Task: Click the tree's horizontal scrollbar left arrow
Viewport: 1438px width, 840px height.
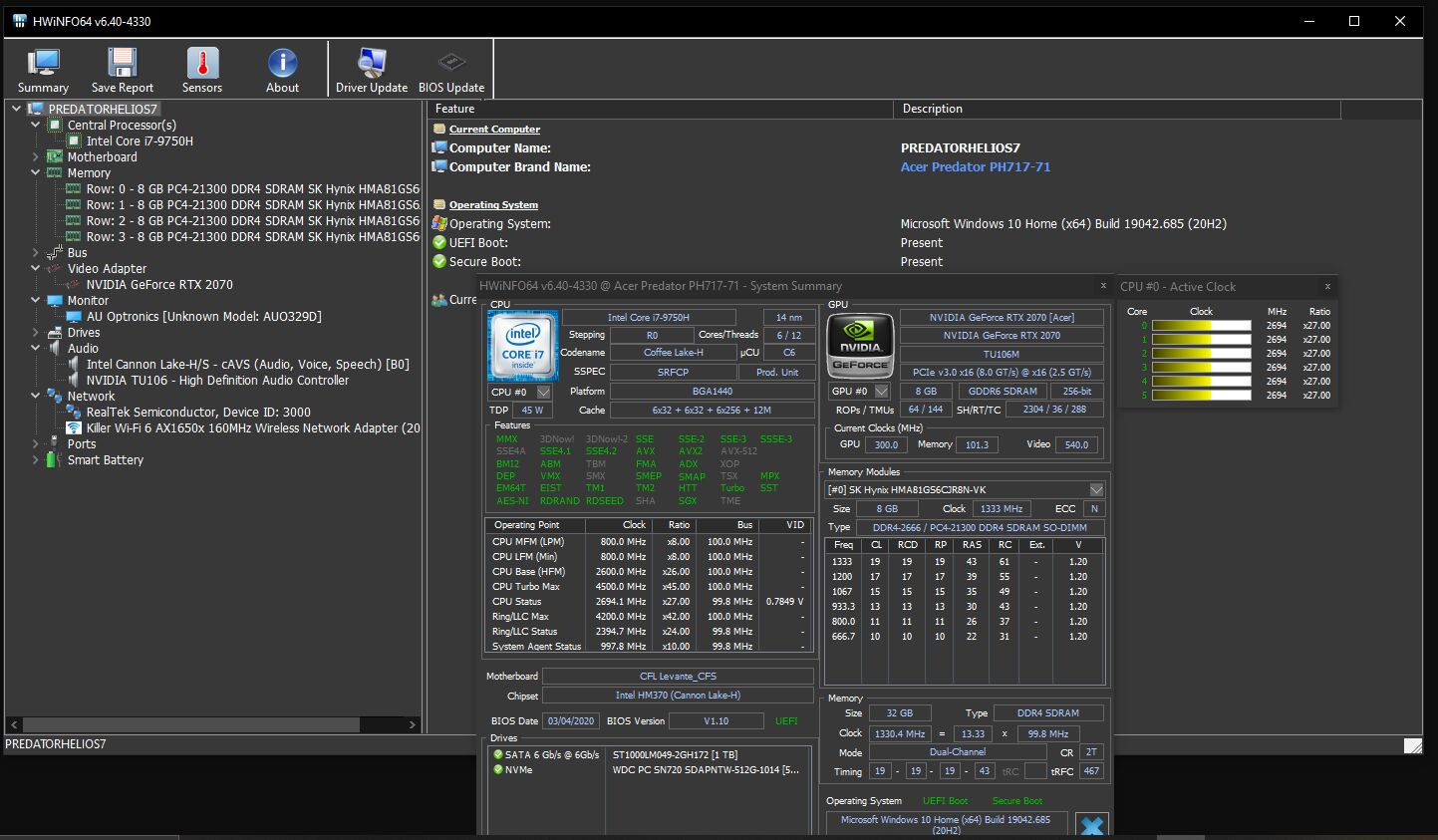Action: click(x=14, y=724)
